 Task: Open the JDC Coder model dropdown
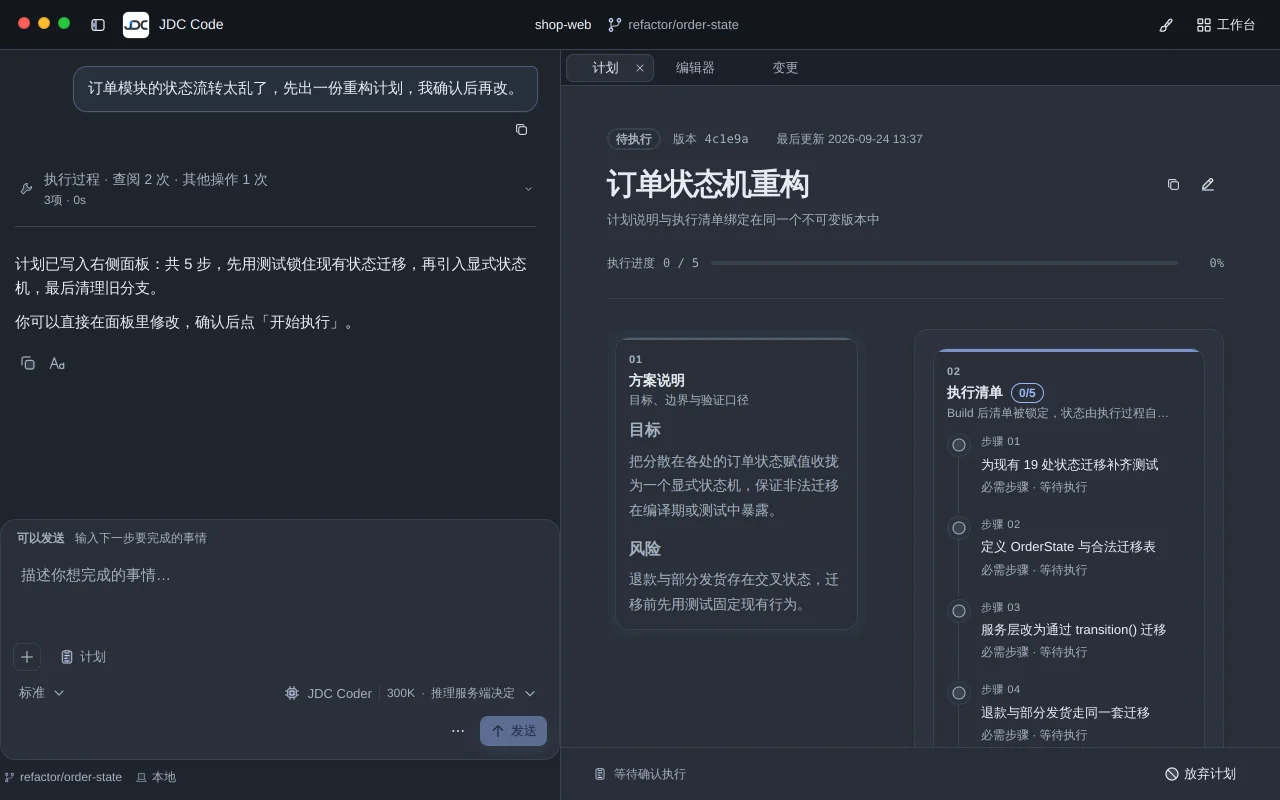[410, 693]
